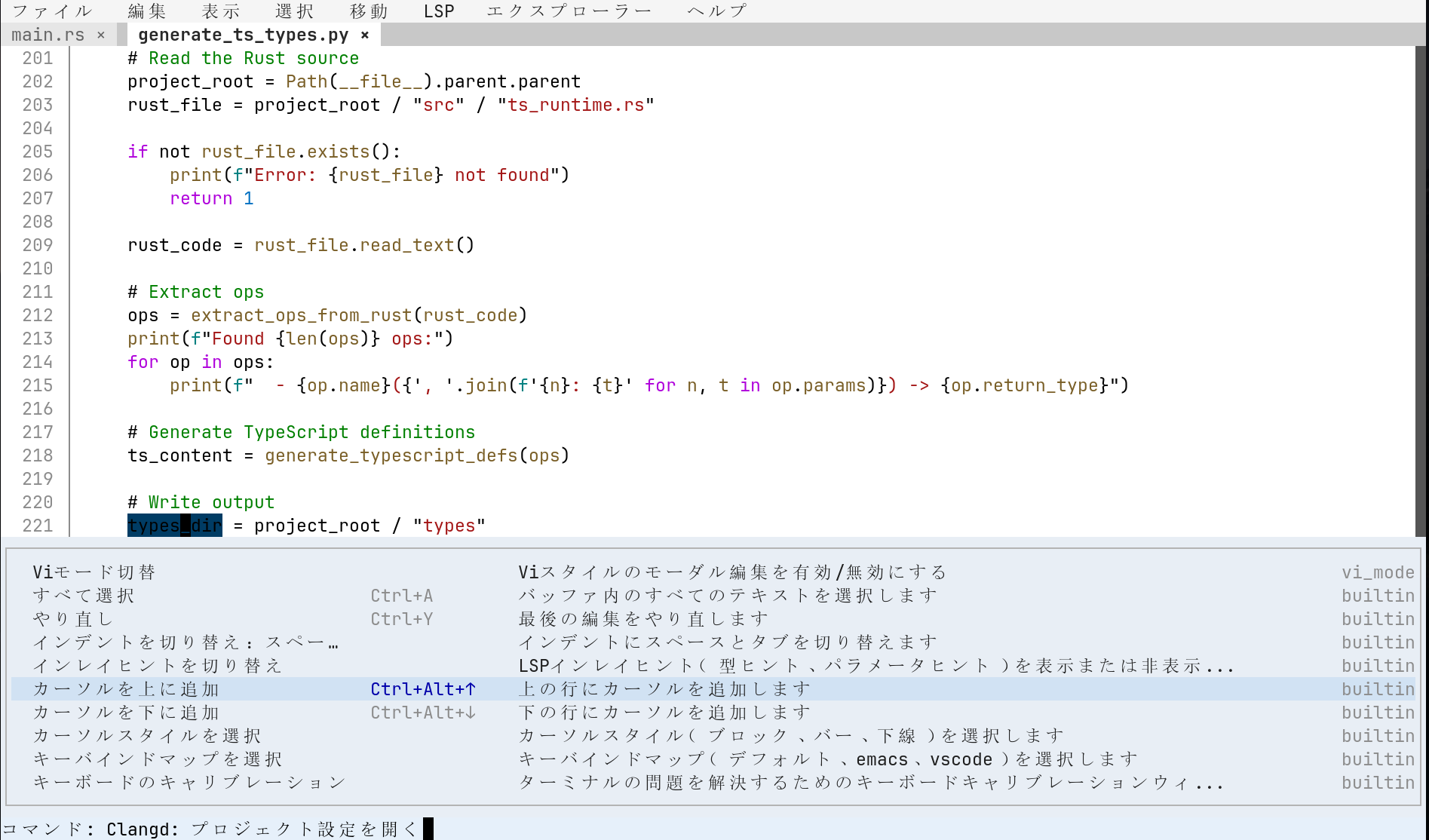This screenshot has width=1429, height=840.
Task: Open the ヘルプ menu
Action: 717,11
